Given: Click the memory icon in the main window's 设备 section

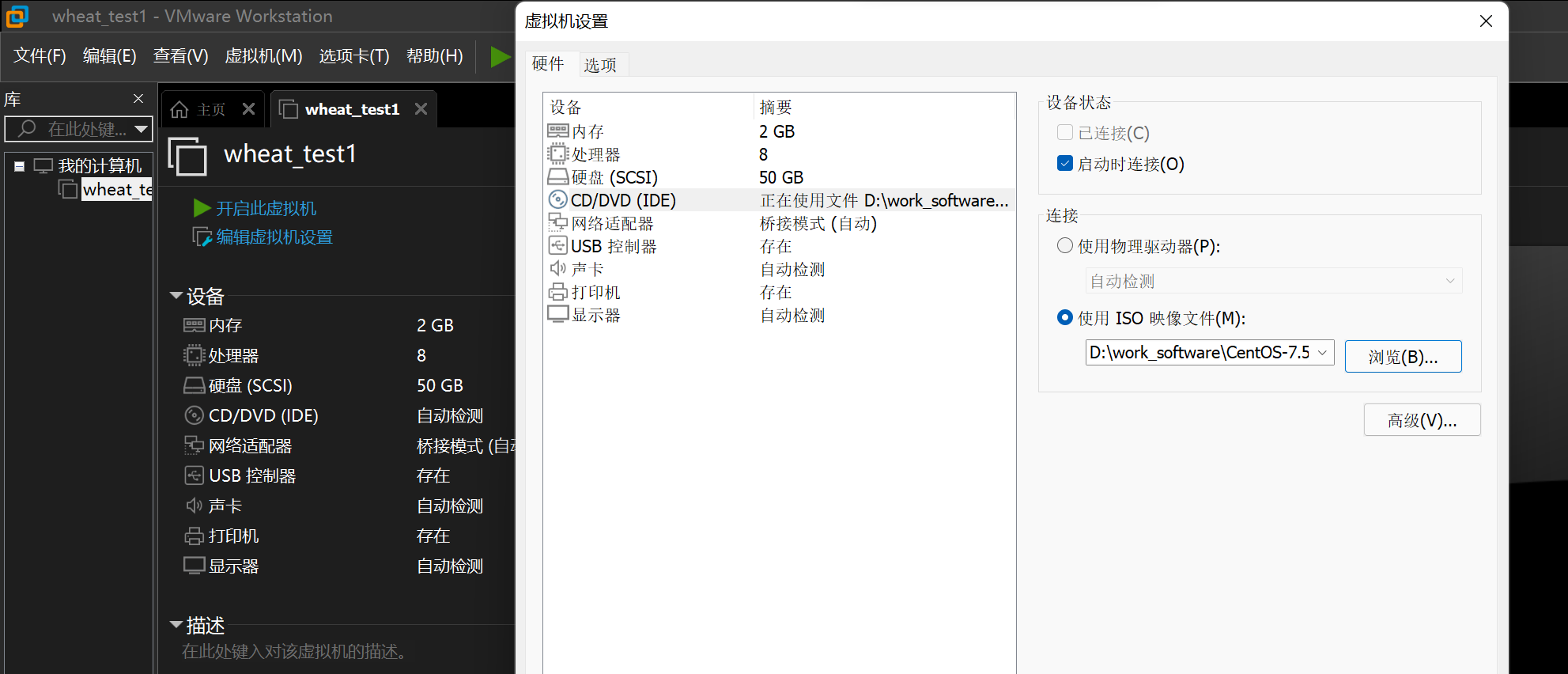Looking at the screenshot, I should (x=195, y=325).
